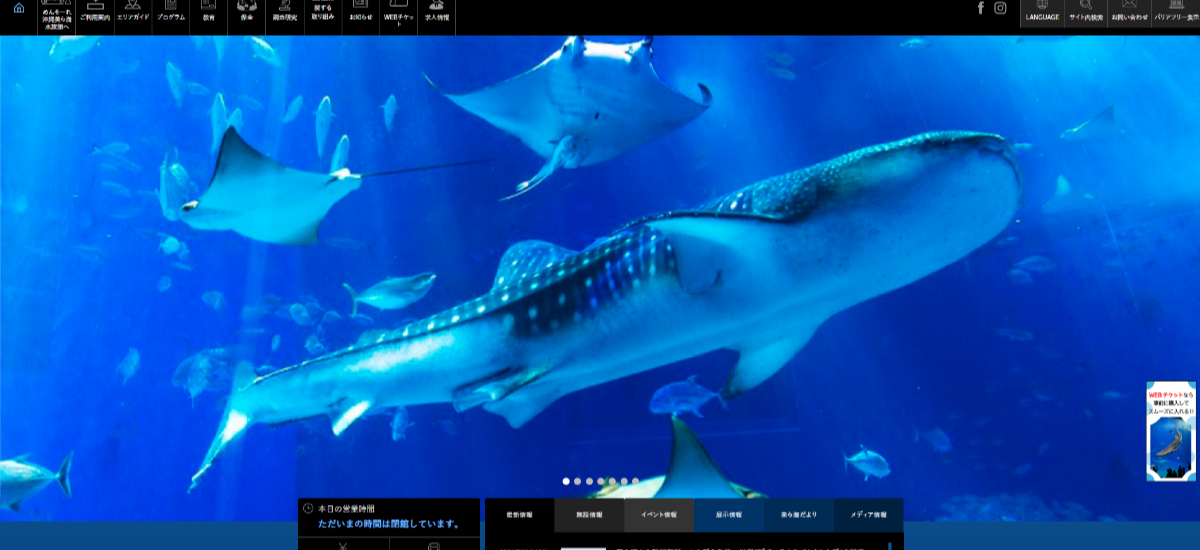This screenshot has width=1200, height=550.
Task: Click the home icon in top navigation
Action: pyautogui.click(x=19, y=8)
